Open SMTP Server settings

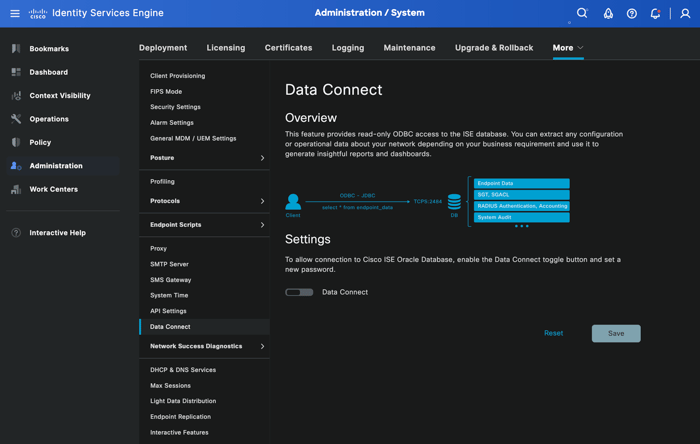click(169, 264)
